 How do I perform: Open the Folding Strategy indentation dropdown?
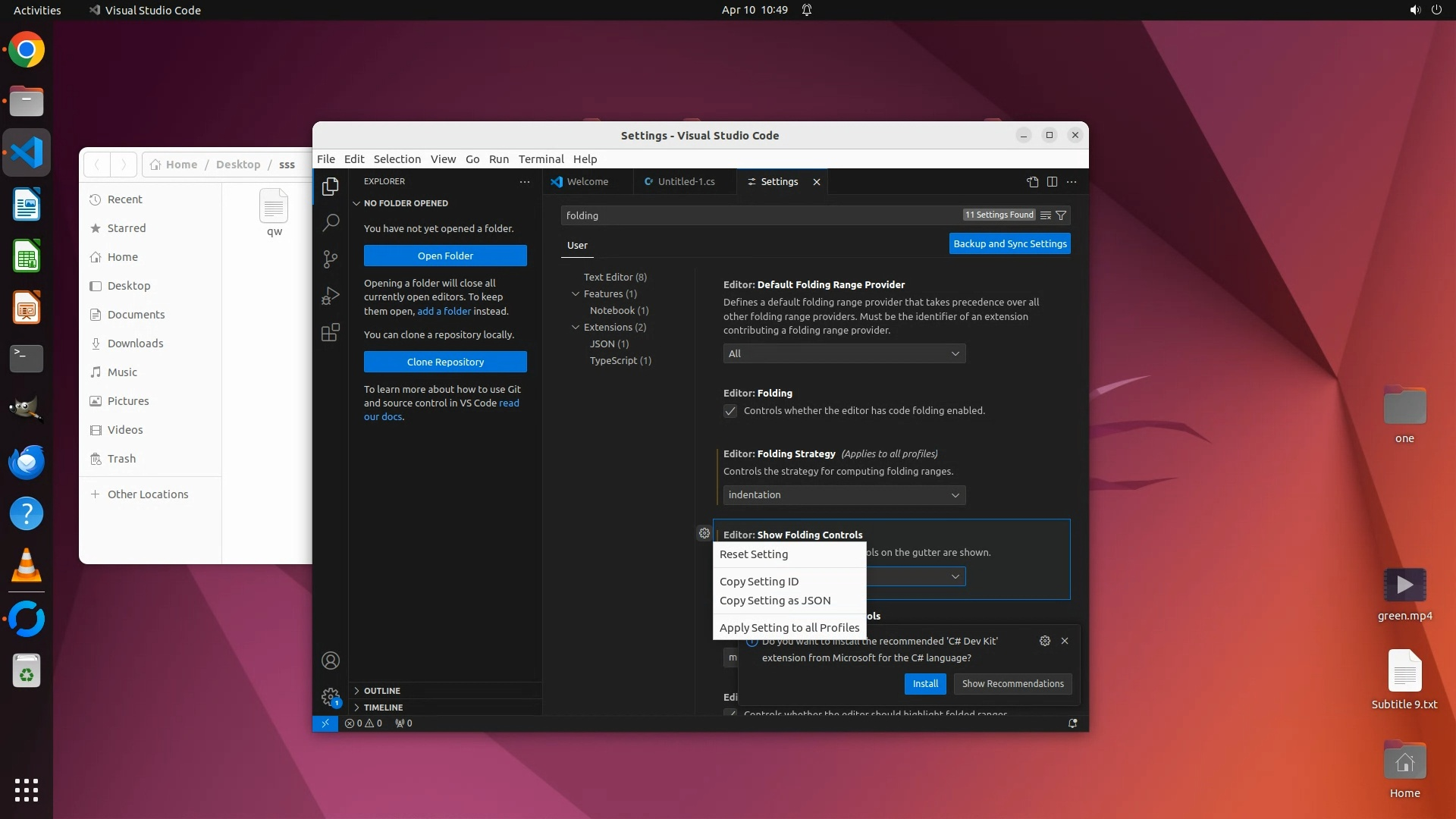tap(844, 495)
